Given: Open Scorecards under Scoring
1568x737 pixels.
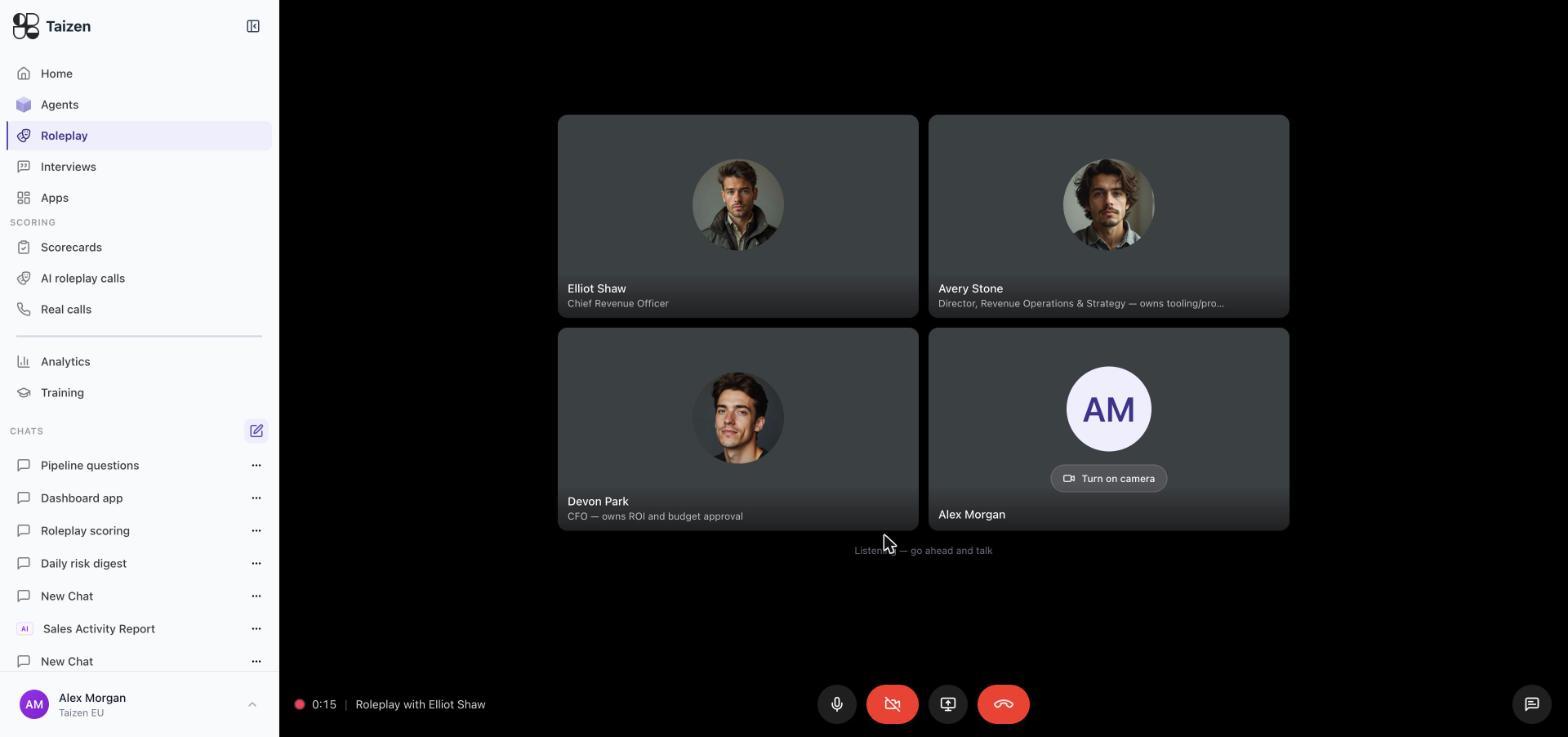Looking at the screenshot, I should (x=139, y=247).
